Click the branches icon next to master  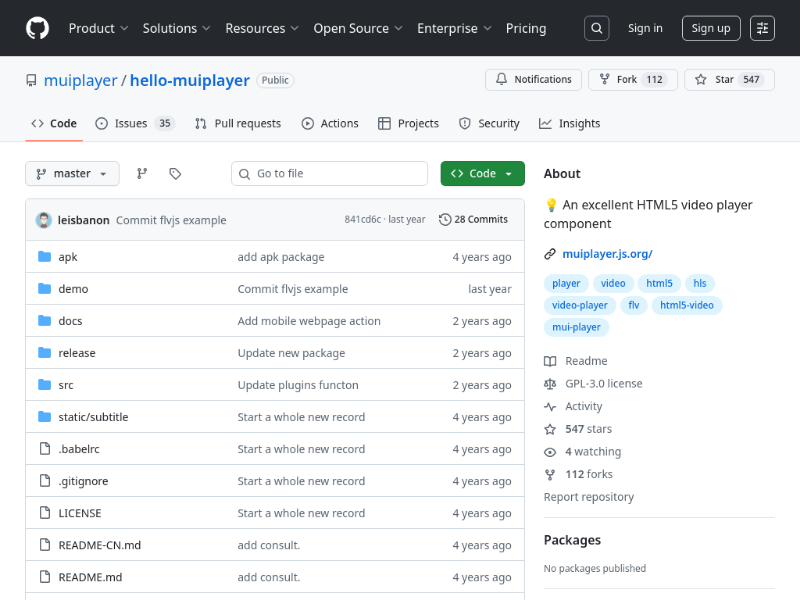click(x=142, y=174)
